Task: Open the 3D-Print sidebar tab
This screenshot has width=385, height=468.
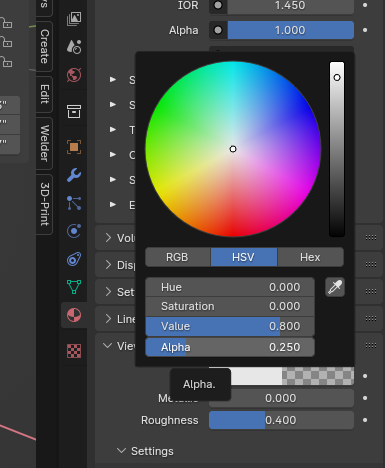Action: [44, 204]
